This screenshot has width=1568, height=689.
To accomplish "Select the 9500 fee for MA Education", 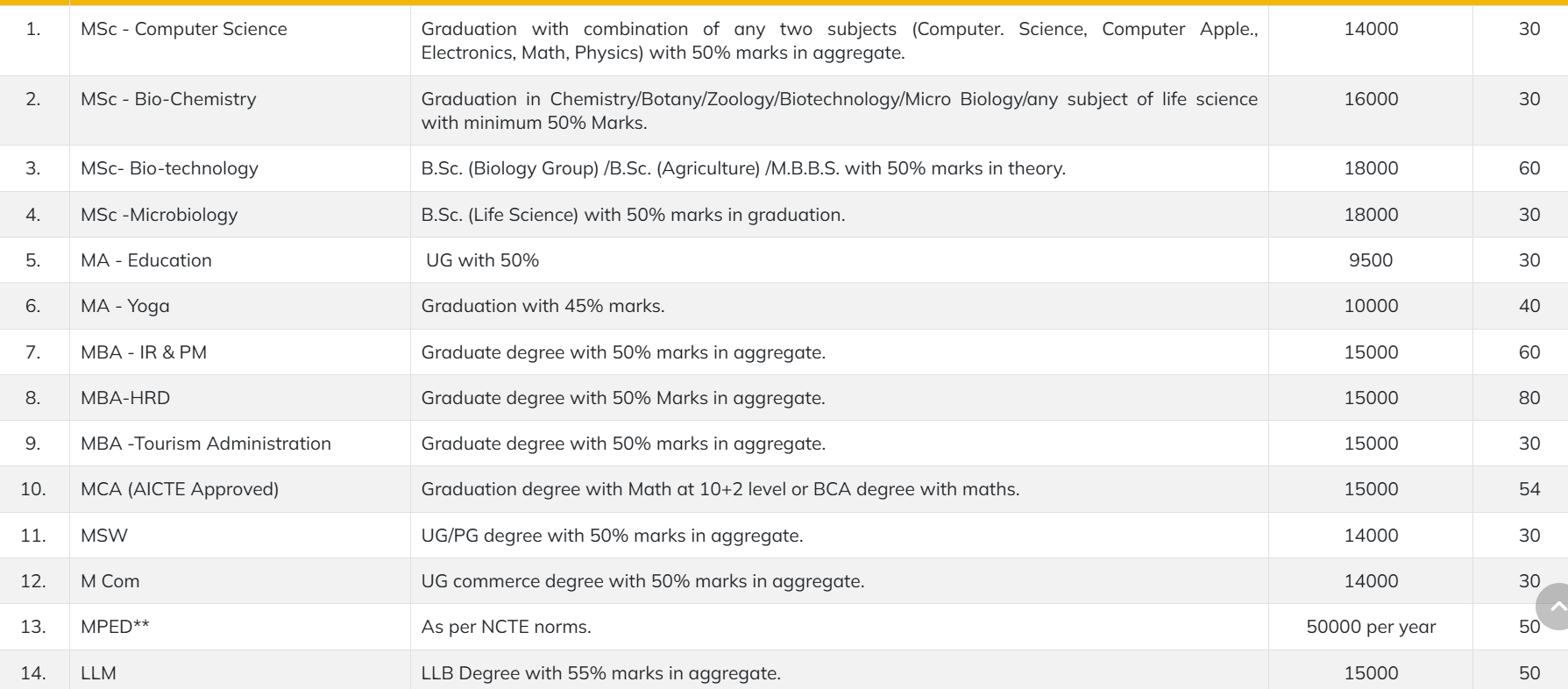I will (1371, 260).
